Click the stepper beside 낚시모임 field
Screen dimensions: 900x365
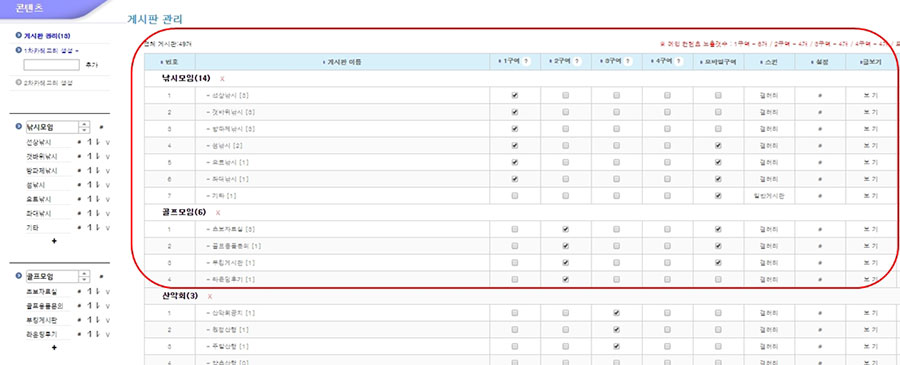(x=84, y=127)
